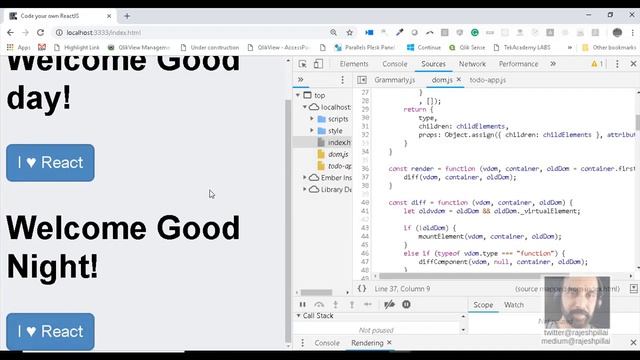The width and height of the screenshot is (640, 360).
Task: Open Apps shortcut in bookmarks bar
Action: click(x=19, y=47)
